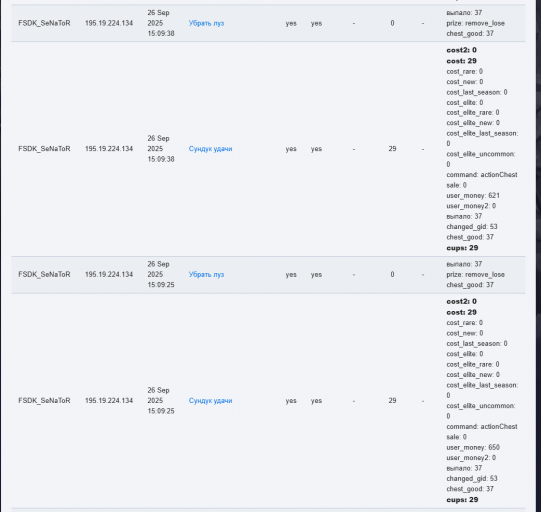Click bold 'cups: 29' in the 15:09:38 row
The width and height of the screenshot is (541, 512).
462,248
